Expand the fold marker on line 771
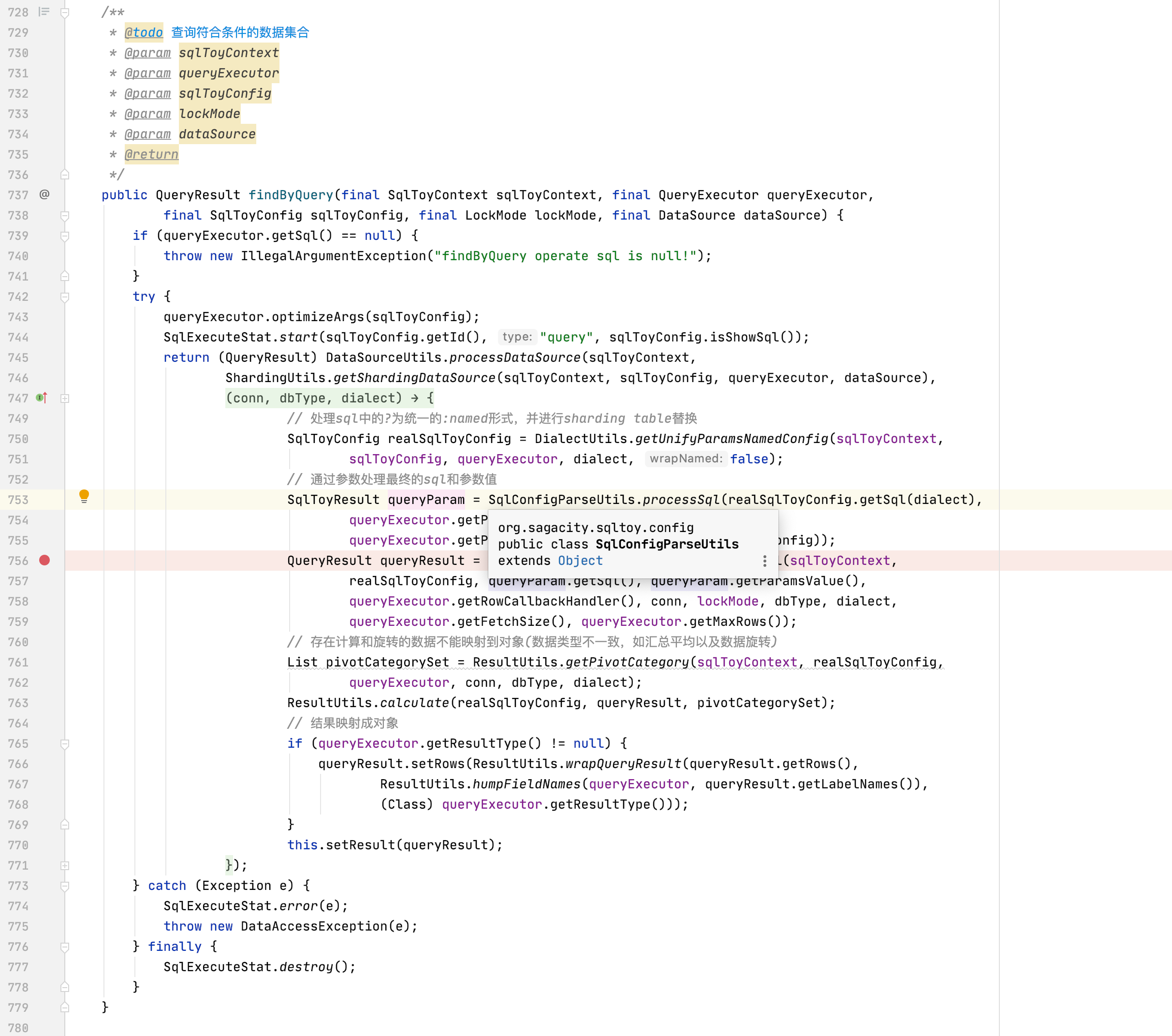This screenshot has width=1172, height=1036. click(65, 865)
